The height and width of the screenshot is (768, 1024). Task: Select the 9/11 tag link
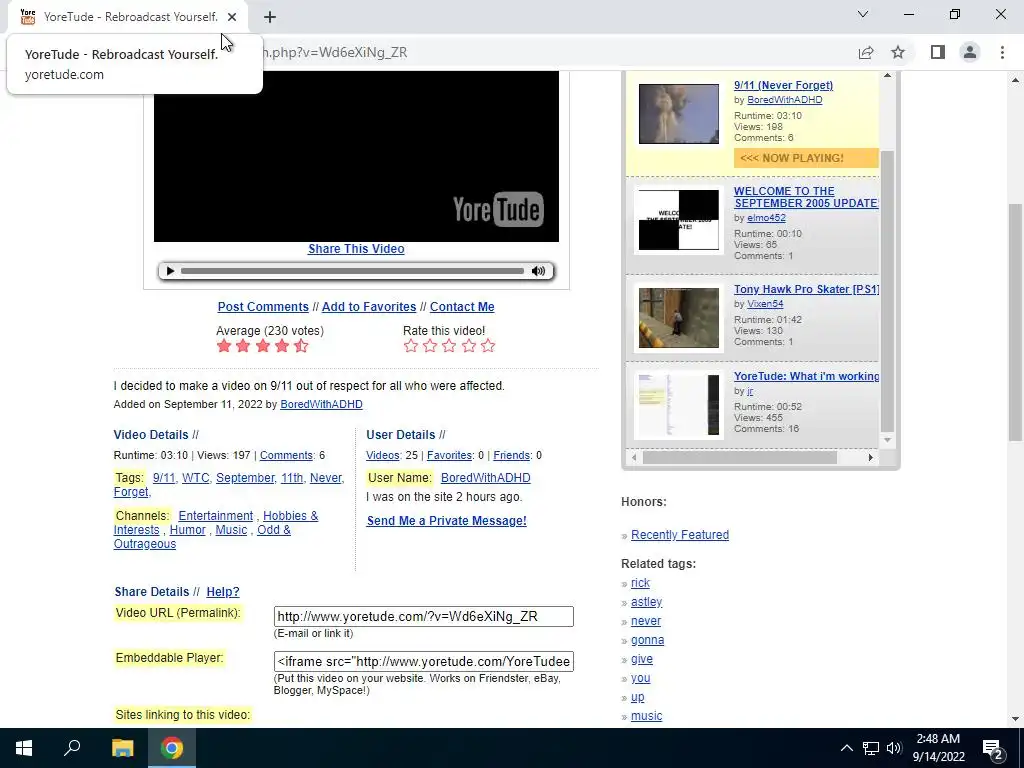pyautogui.click(x=164, y=478)
